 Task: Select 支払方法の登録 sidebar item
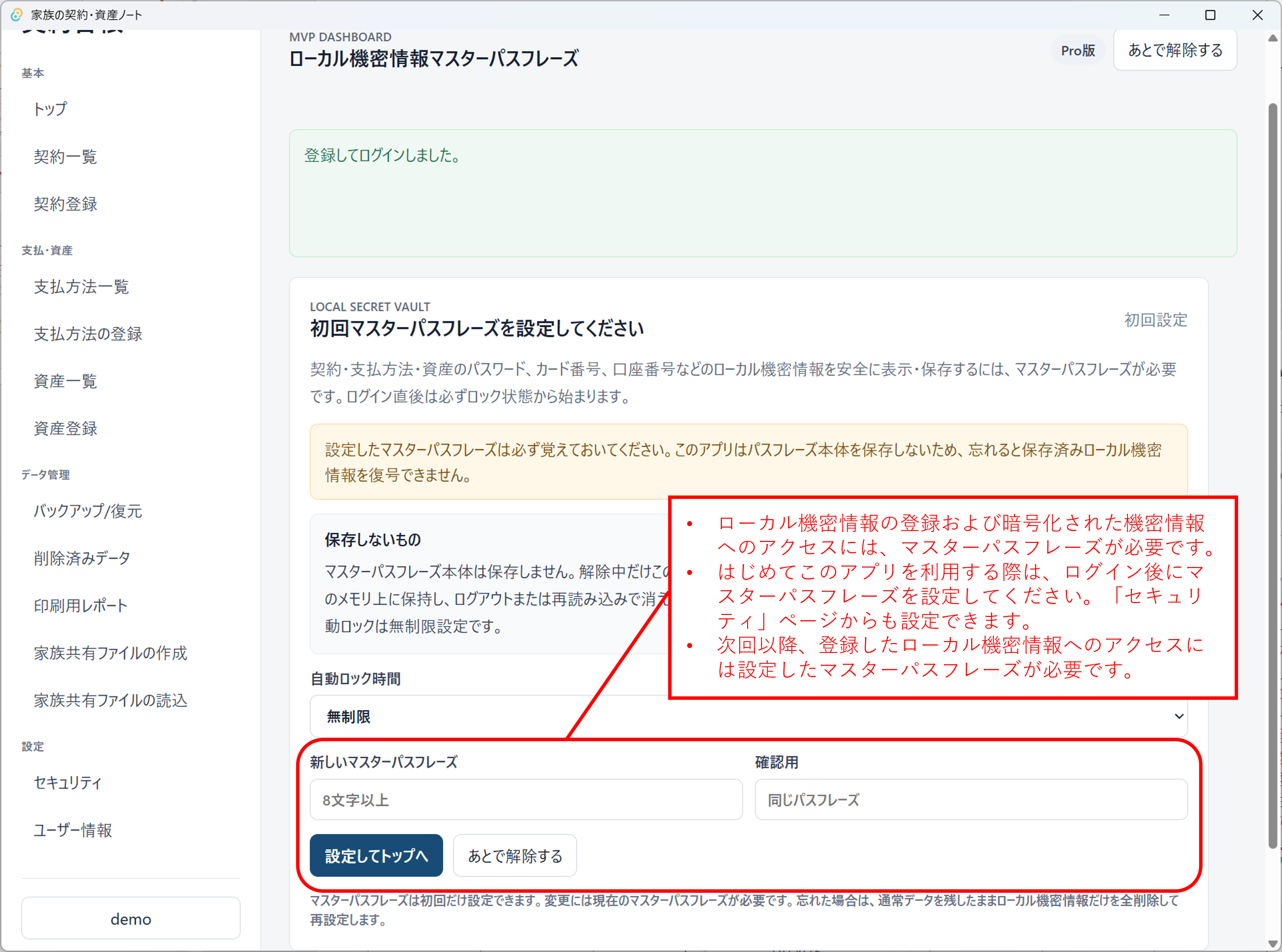(x=87, y=334)
